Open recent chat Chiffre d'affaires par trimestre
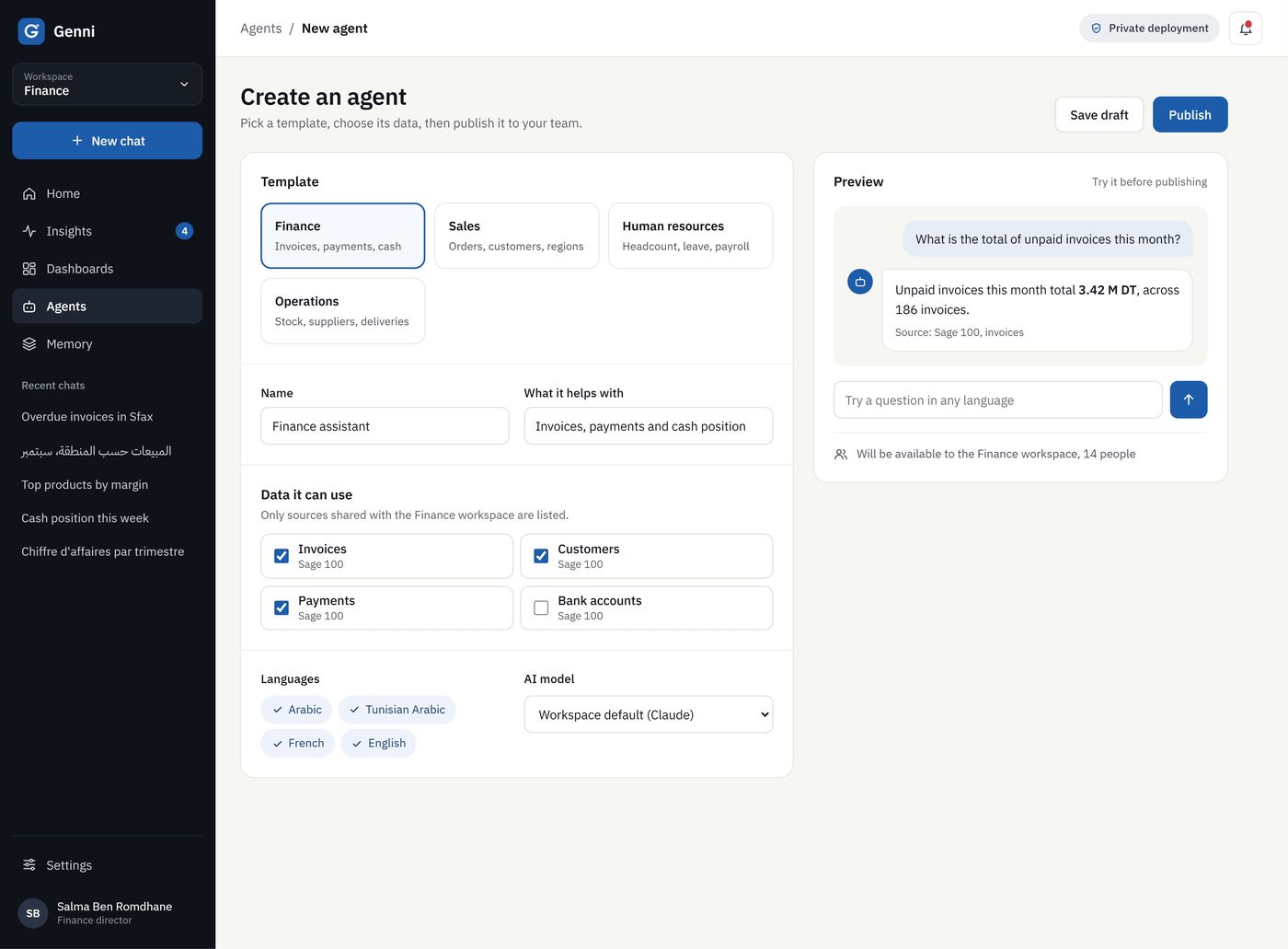Image resolution: width=1288 pixels, height=949 pixels. (x=103, y=551)
